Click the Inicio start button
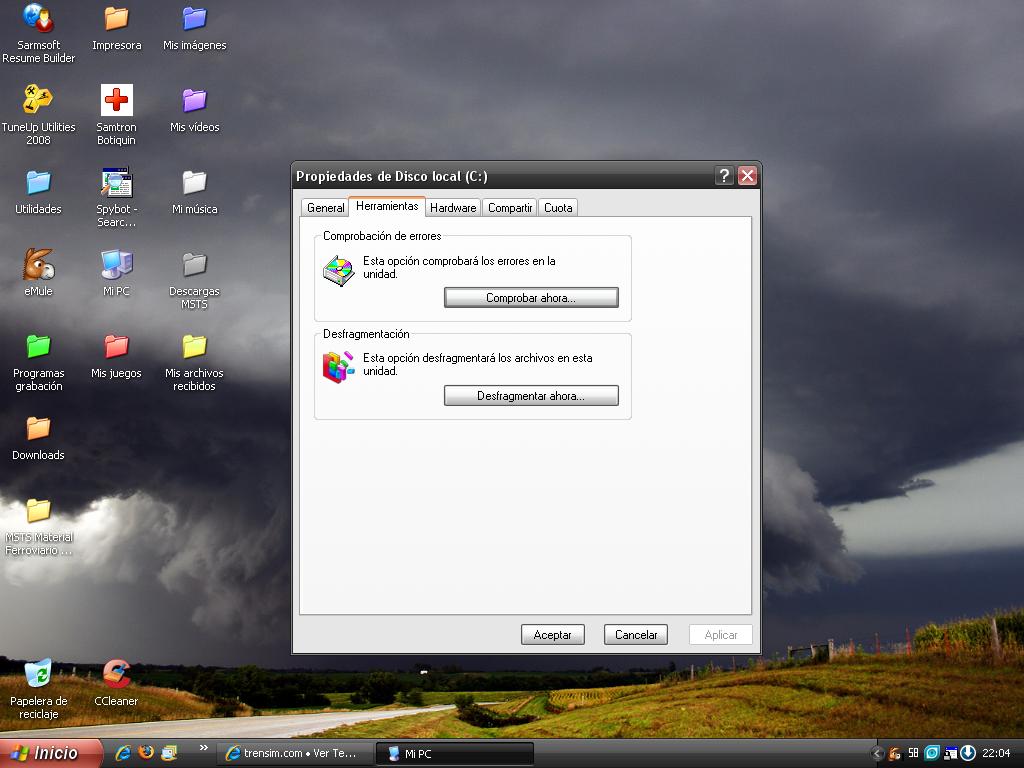 point(50,753)
